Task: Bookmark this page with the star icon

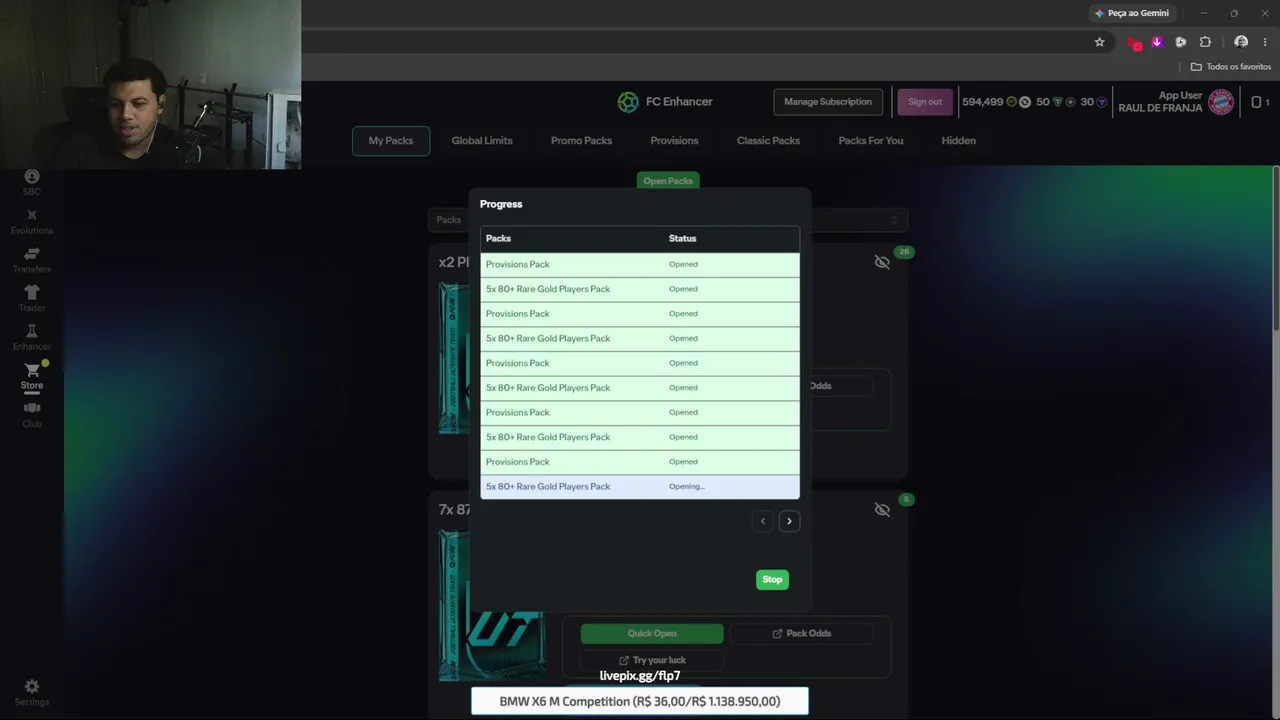Action: tap(1100, 42)
